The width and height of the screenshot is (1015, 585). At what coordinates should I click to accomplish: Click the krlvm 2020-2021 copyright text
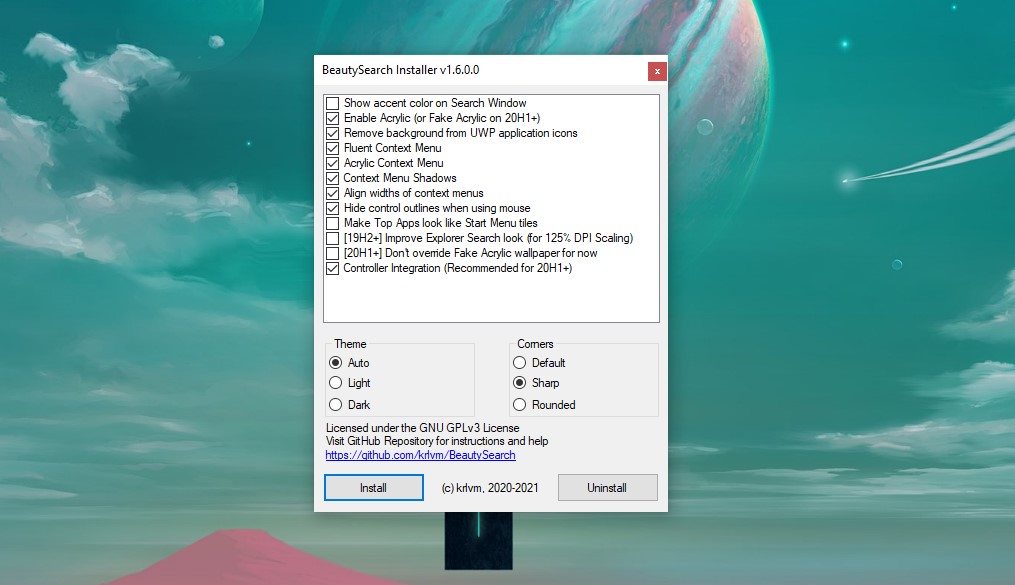[490, 488]
